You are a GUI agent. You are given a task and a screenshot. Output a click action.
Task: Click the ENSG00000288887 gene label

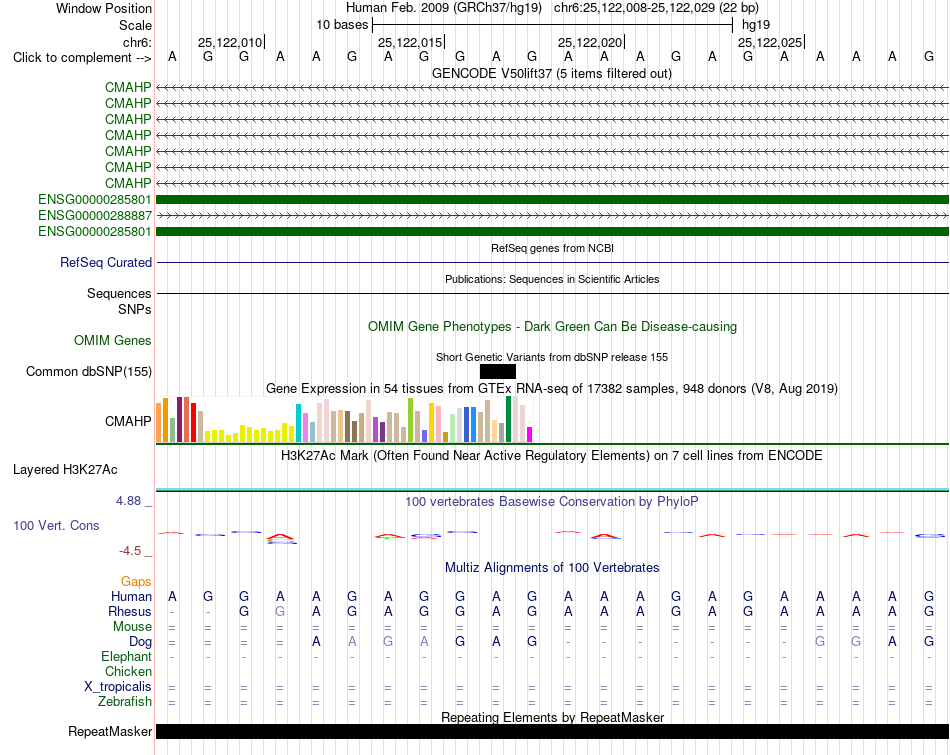coord(95,215)
